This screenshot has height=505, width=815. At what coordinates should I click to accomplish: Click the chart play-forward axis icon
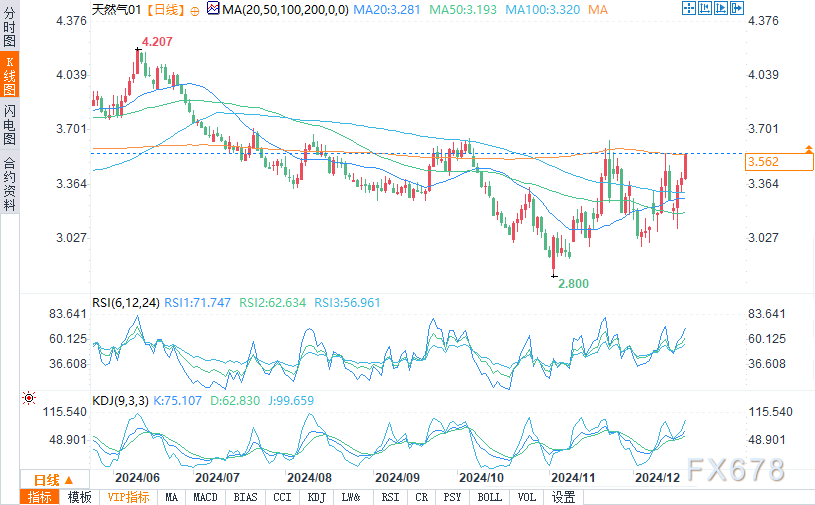[x=721, y=8]
